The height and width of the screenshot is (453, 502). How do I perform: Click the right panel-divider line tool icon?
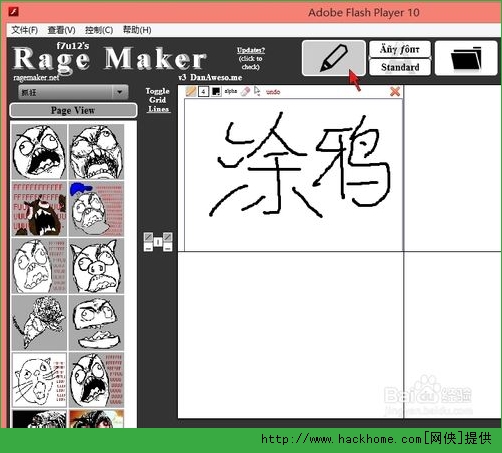point(168,237)
